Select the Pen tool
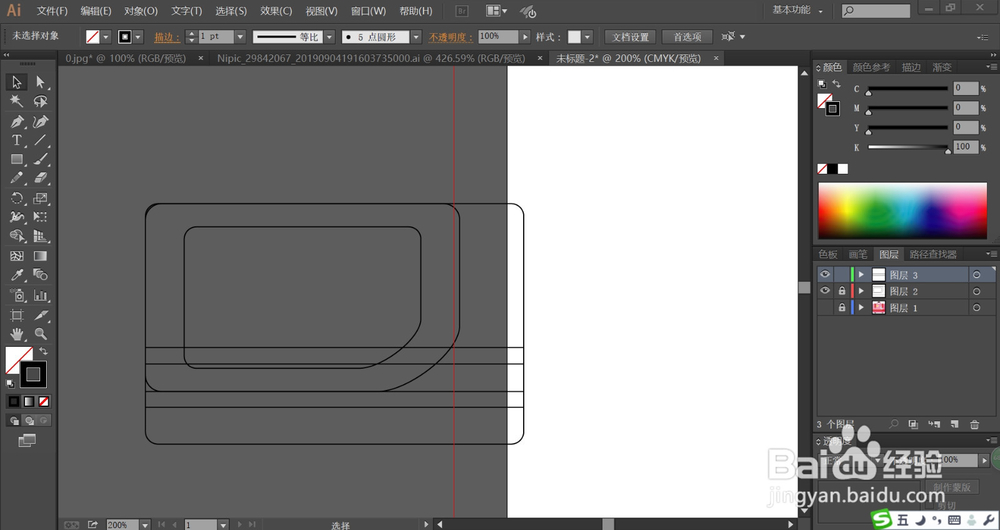1000x530 pixels. pyautogui.click(x=17, y=121)
